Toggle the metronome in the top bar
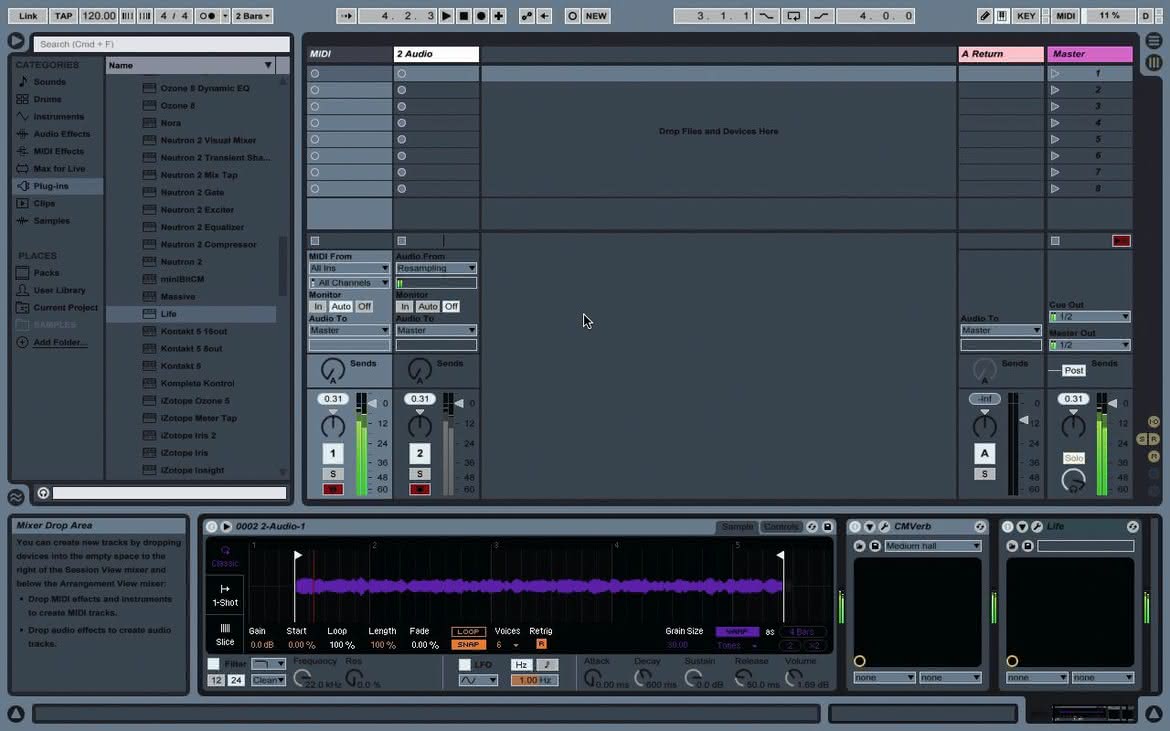Screen dimensions: 1170x731 (209, 16)
